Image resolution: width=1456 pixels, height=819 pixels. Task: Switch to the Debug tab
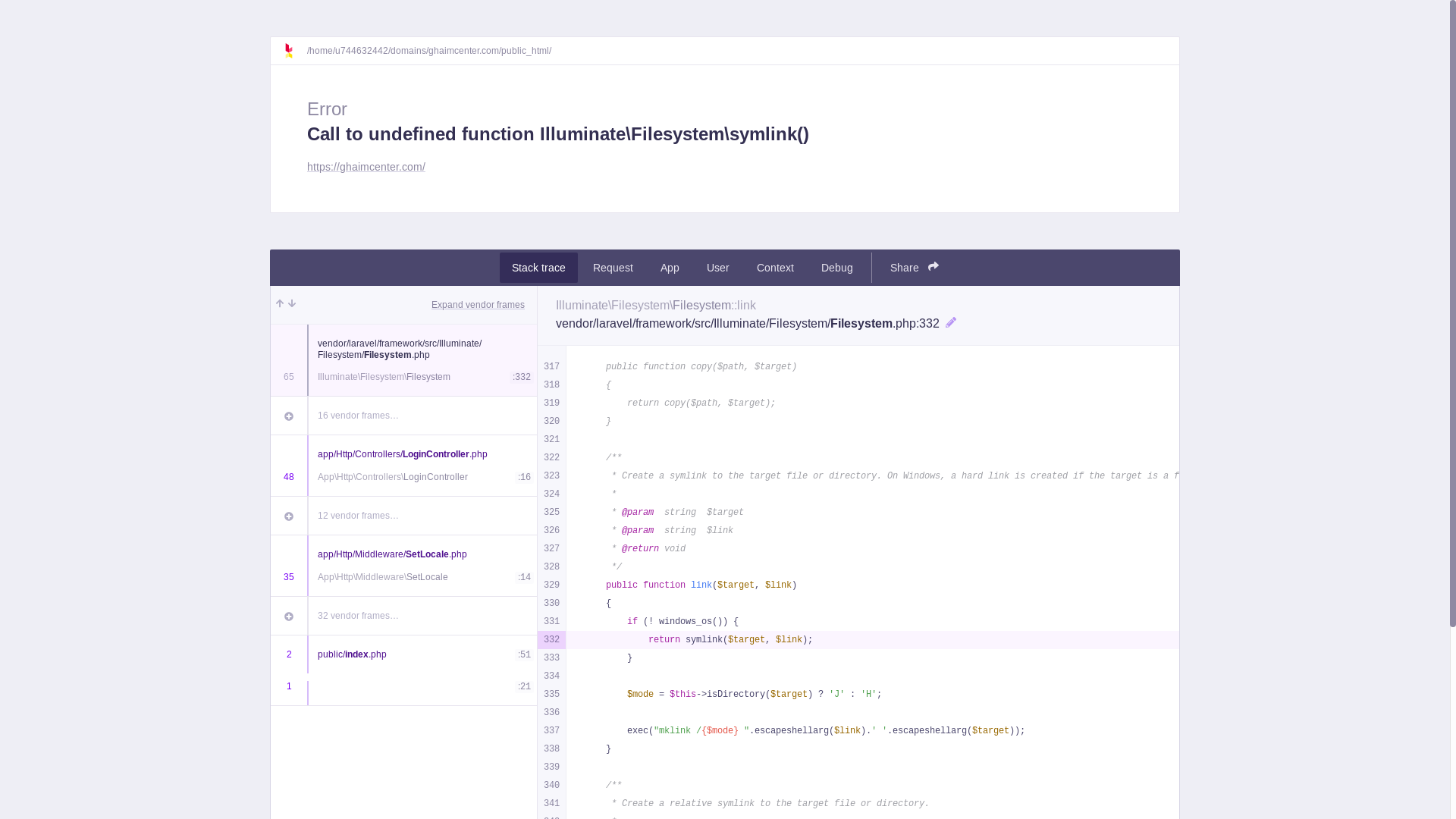click(837, 268)
